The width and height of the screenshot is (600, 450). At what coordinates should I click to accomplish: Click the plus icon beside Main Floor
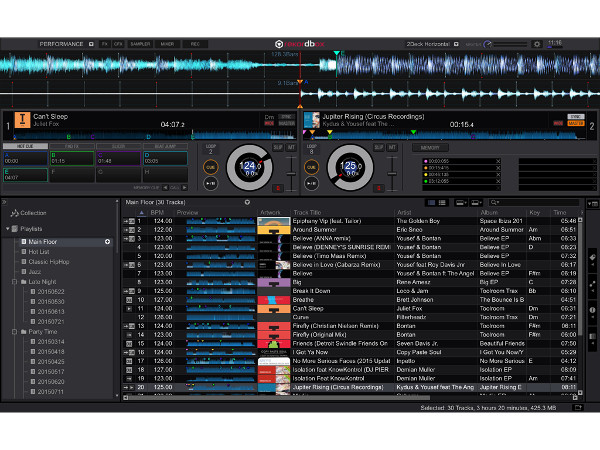108,241
